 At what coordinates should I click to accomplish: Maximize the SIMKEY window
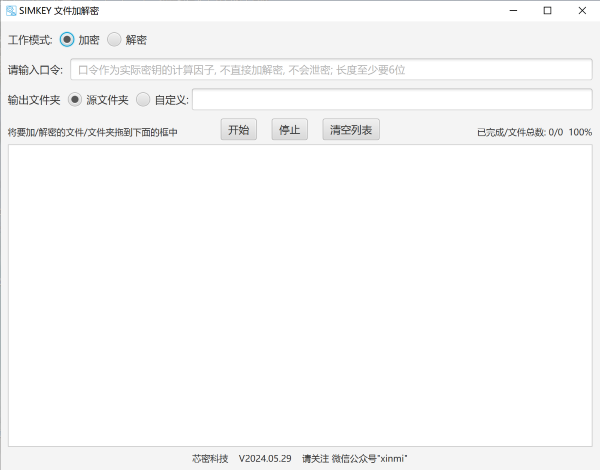(x=547, y=11)
